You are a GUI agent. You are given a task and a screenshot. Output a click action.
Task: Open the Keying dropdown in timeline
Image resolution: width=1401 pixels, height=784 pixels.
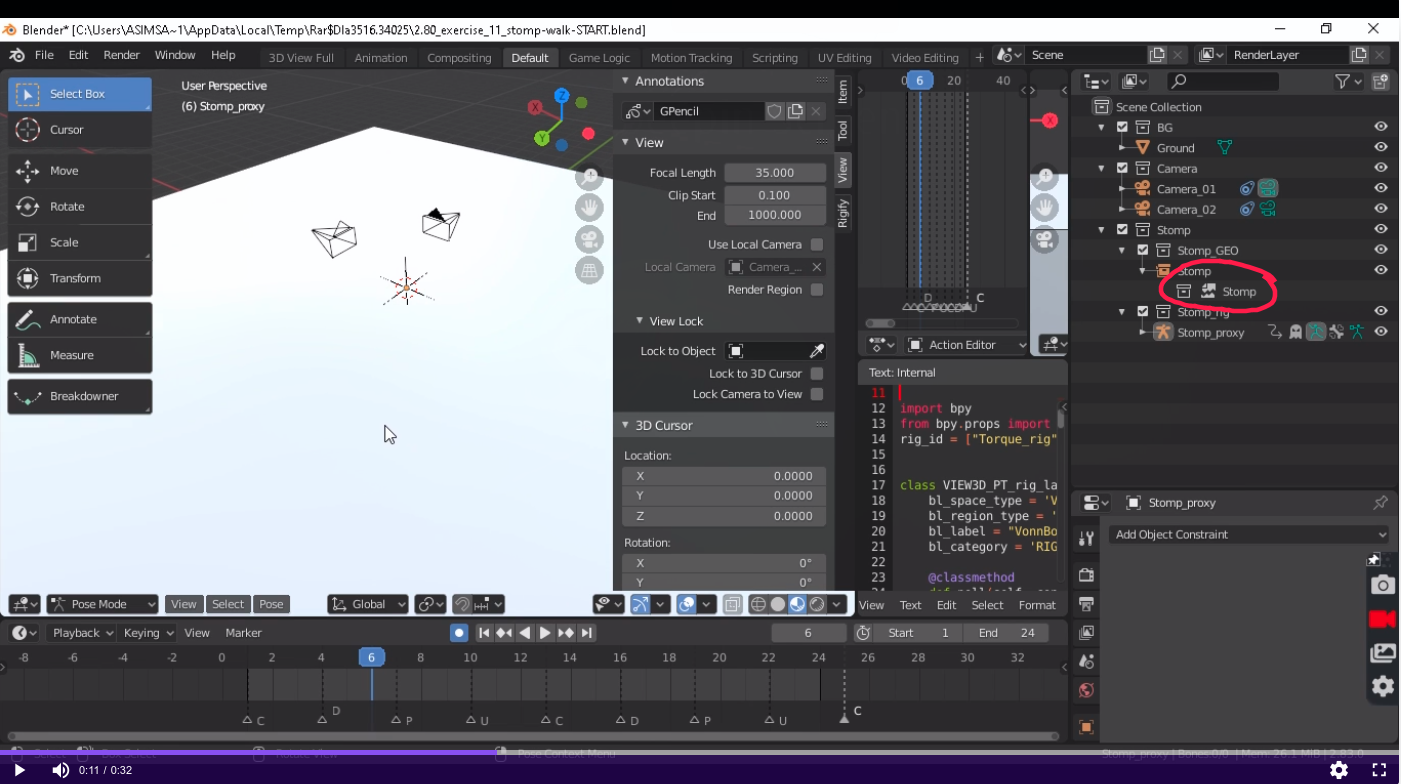point(148,633)
